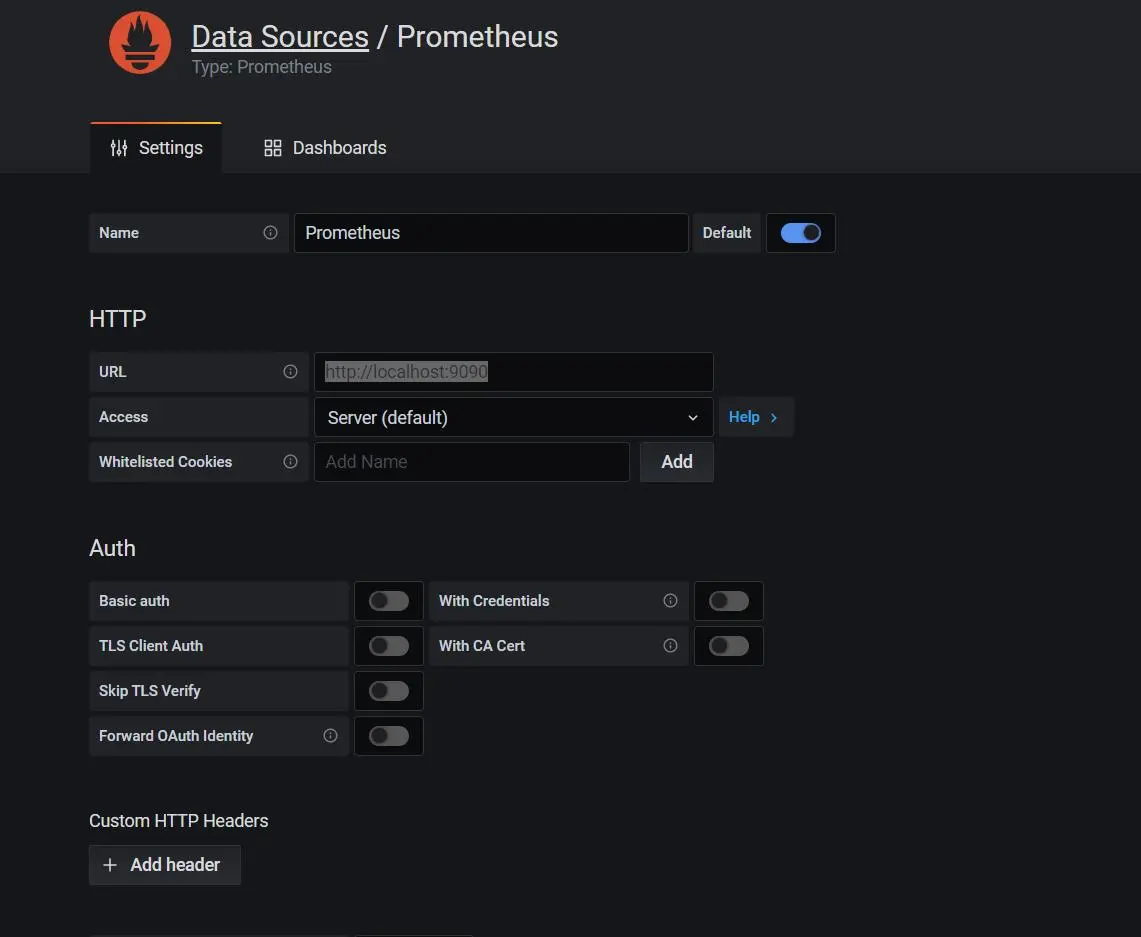Click the Add Name cookie field
The image size is (1141, 937).
(x=471, y=462)
